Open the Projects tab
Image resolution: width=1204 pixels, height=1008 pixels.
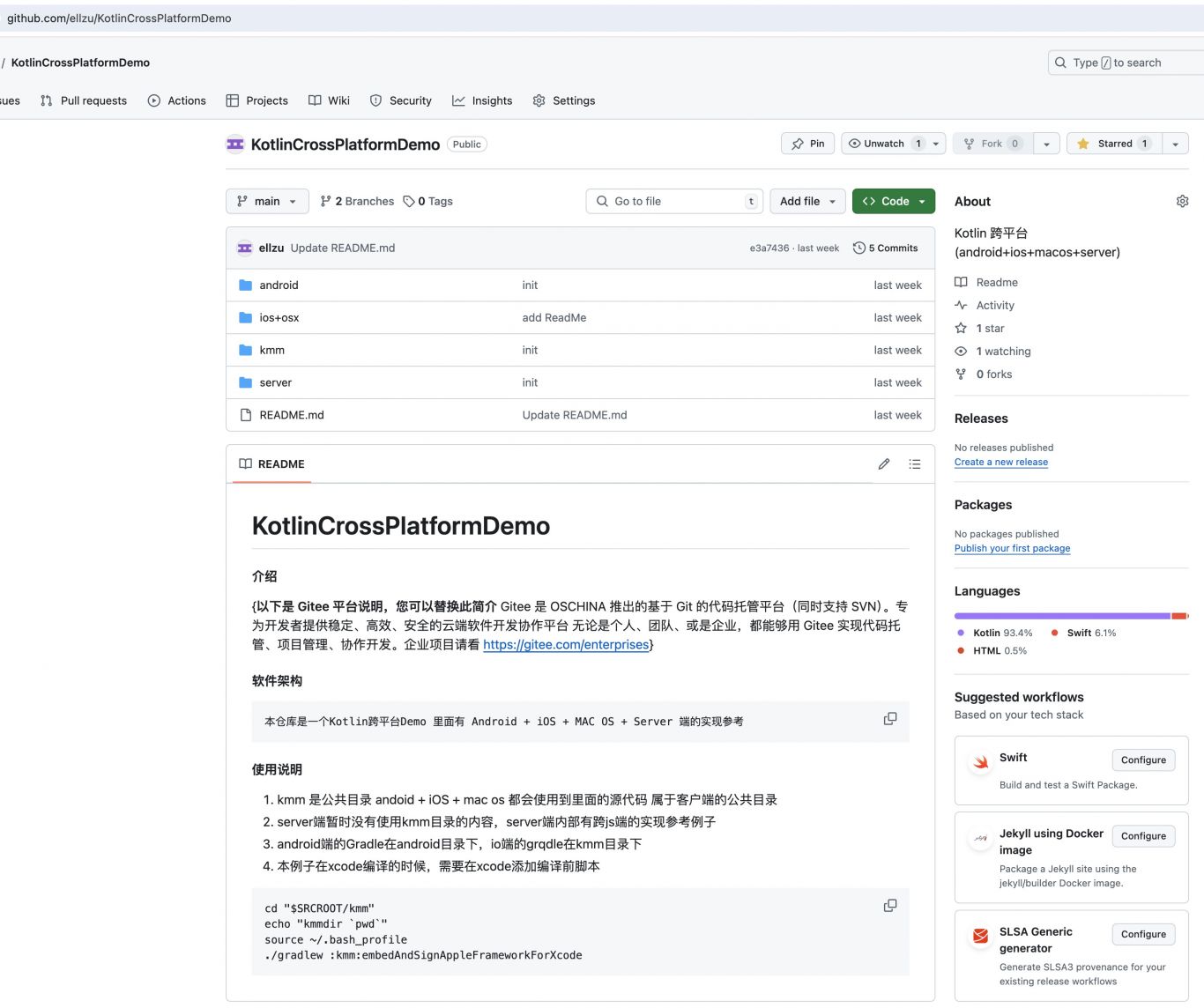tap(257, 100)
